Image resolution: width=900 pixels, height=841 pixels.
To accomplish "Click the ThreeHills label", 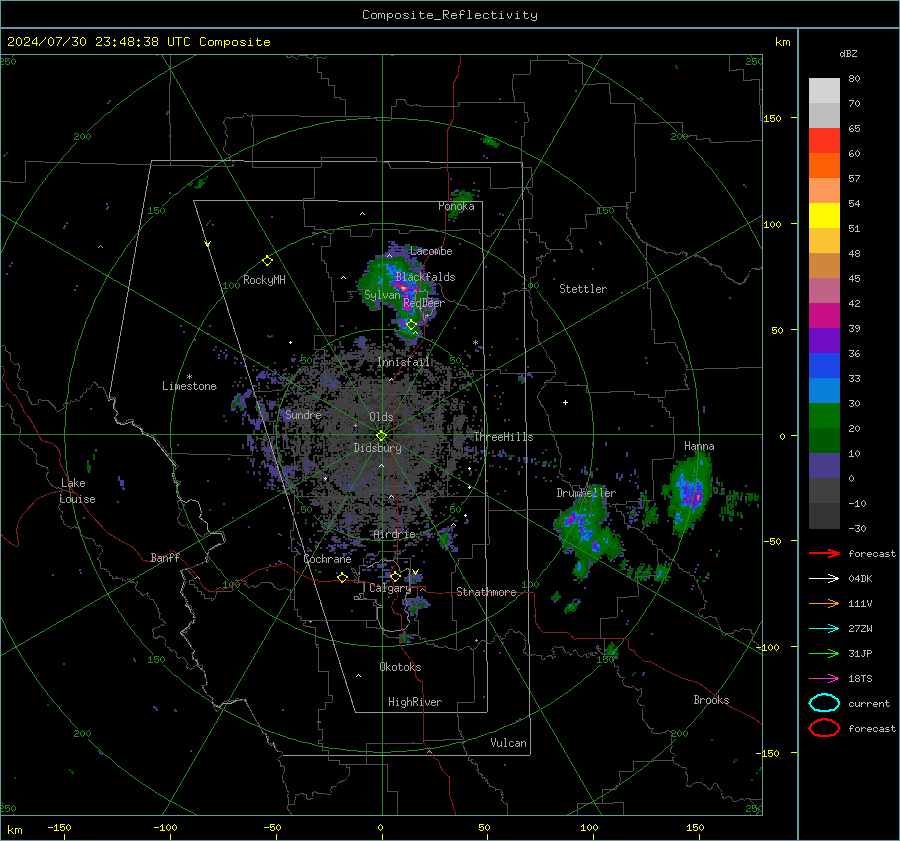I will (x=503, y=437).
